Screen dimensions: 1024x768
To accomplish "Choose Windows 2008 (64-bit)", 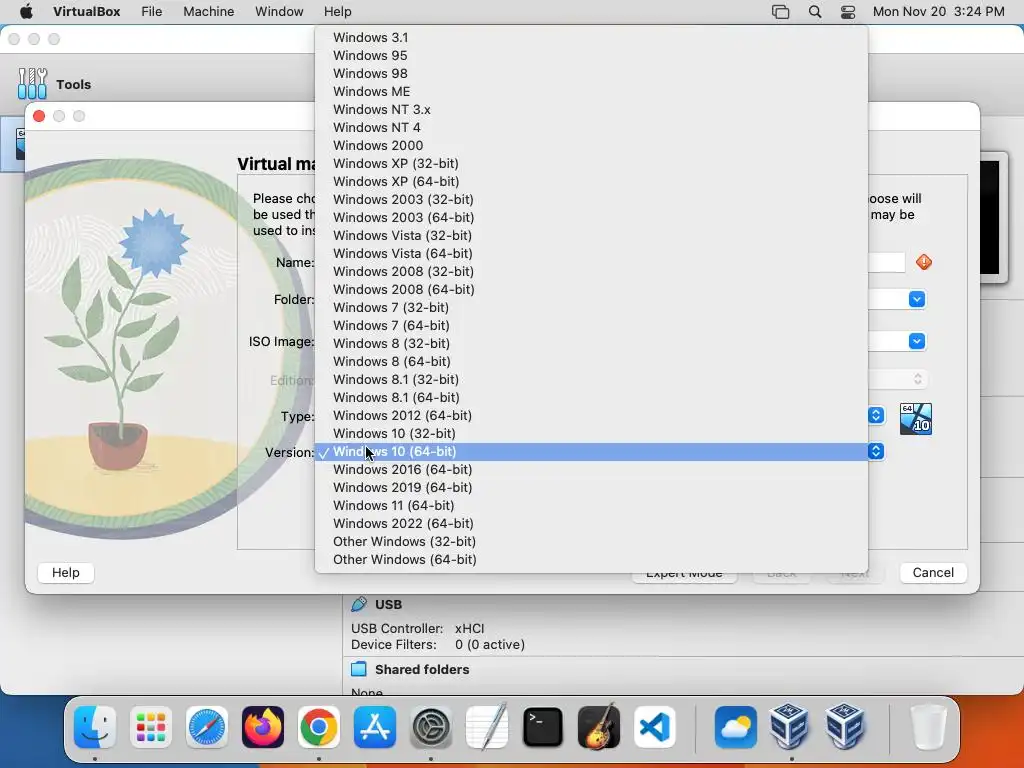I will [x=591, y=289].
